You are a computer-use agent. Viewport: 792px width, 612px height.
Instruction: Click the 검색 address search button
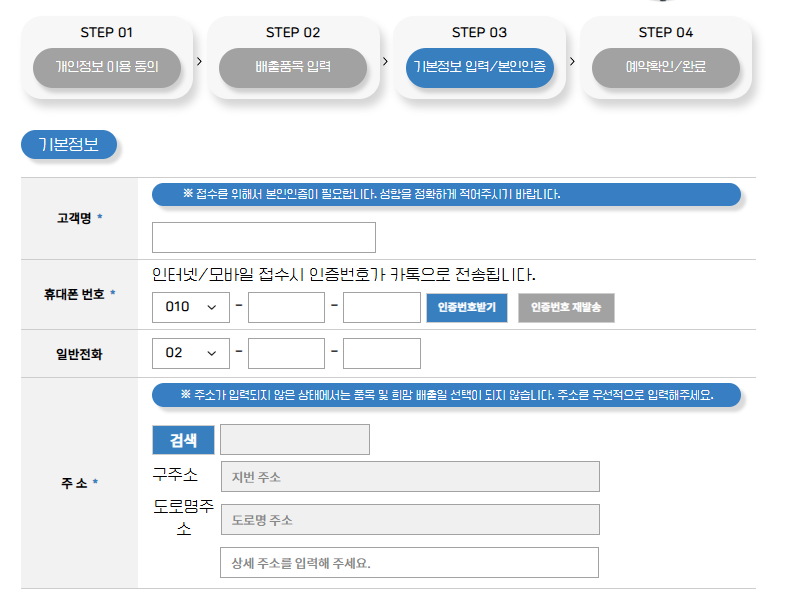pos(183,440)
